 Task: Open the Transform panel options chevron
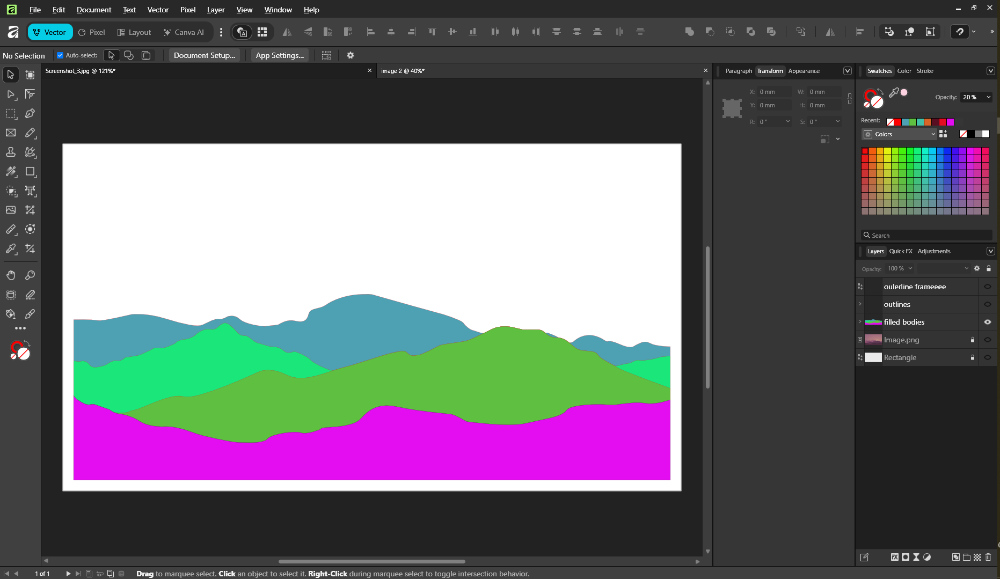[847, 71]
